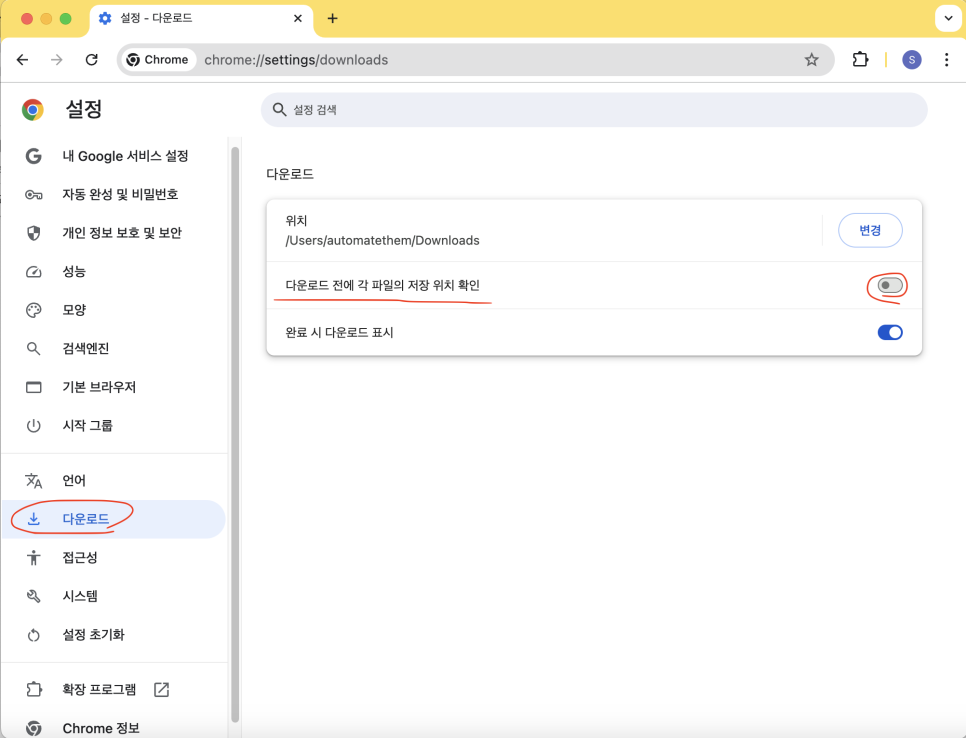Image resolution: width=966 pixels, height=738 pixels.
Task: Click the Chrome logo next to 설정
Action: click(x=33, y=110)
